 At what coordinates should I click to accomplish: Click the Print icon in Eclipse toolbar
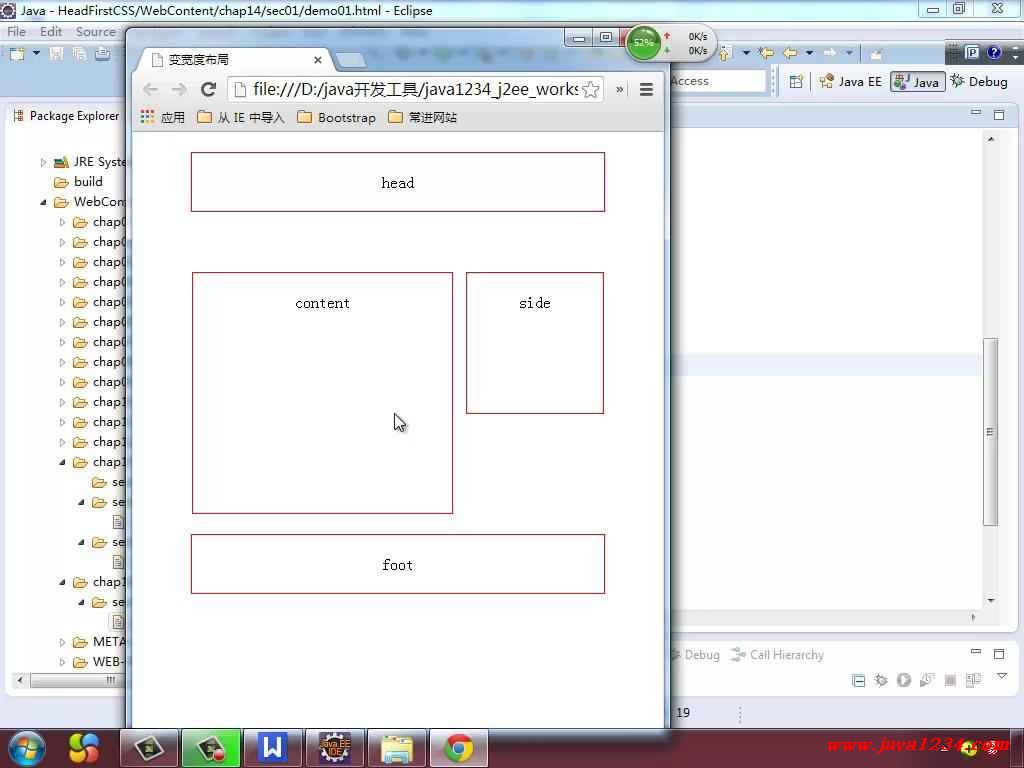coord(103,54)
